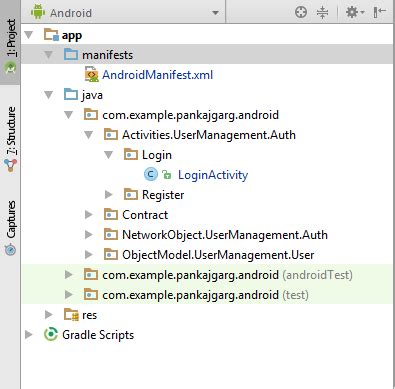The image size is (395, 389).
Task: Collapse the main com.example.pankajgarg.android package
Action: click(x=69, y=115)
